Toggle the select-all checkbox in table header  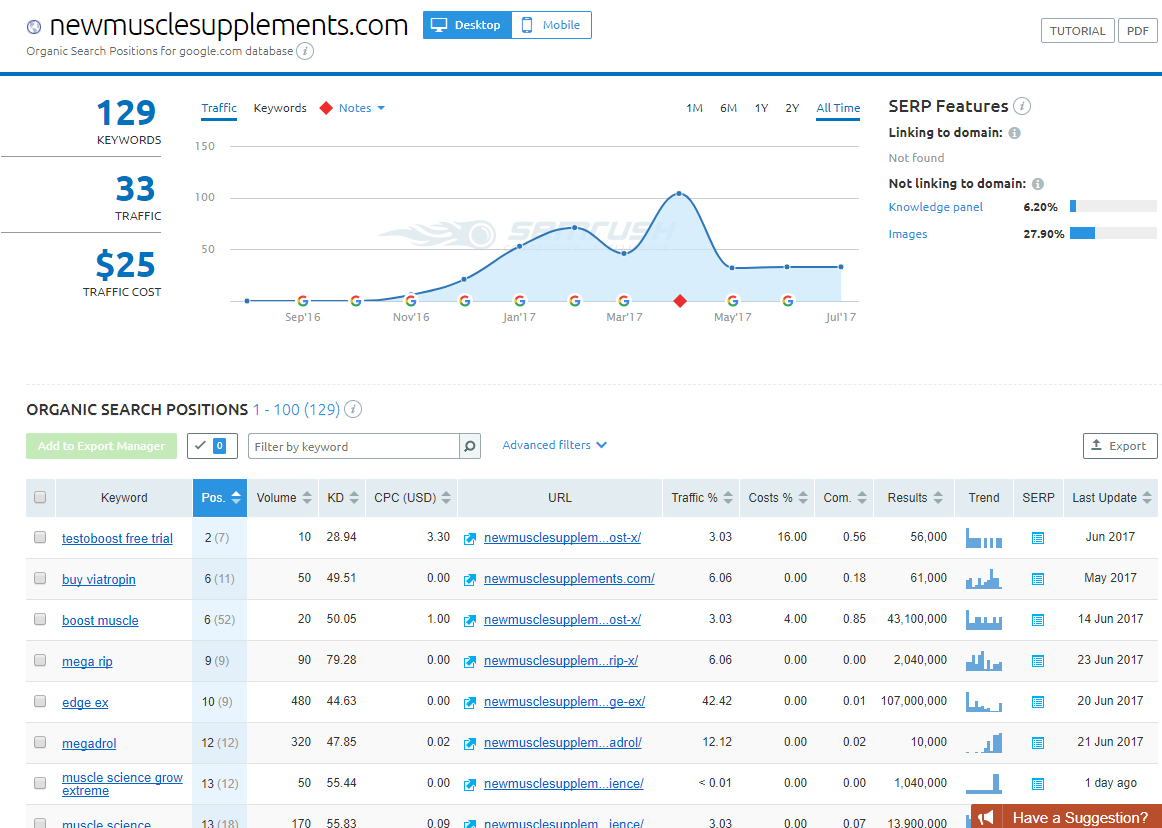pyautogui.click(x=40, y=497)
